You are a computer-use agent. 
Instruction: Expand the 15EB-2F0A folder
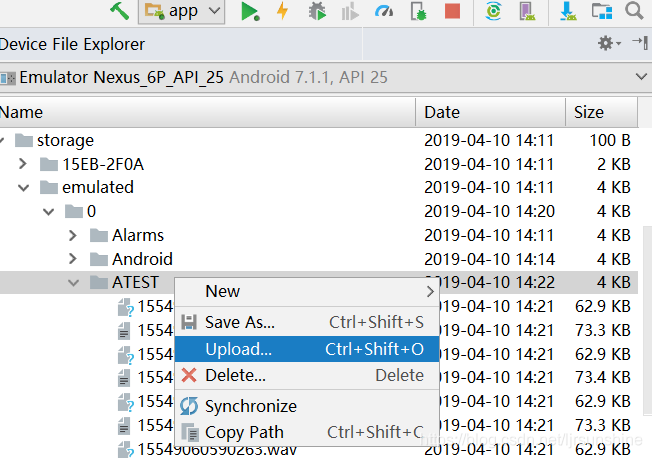click(23, 164)
